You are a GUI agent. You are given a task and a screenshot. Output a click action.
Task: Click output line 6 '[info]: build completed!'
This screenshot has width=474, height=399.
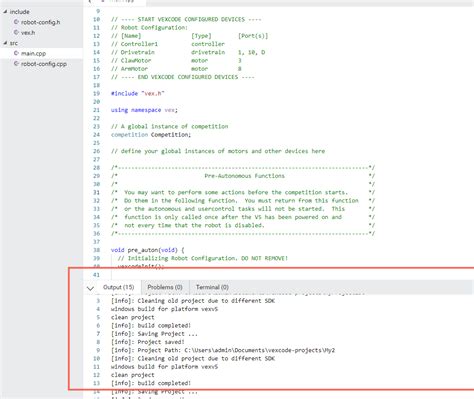point(151,326)
